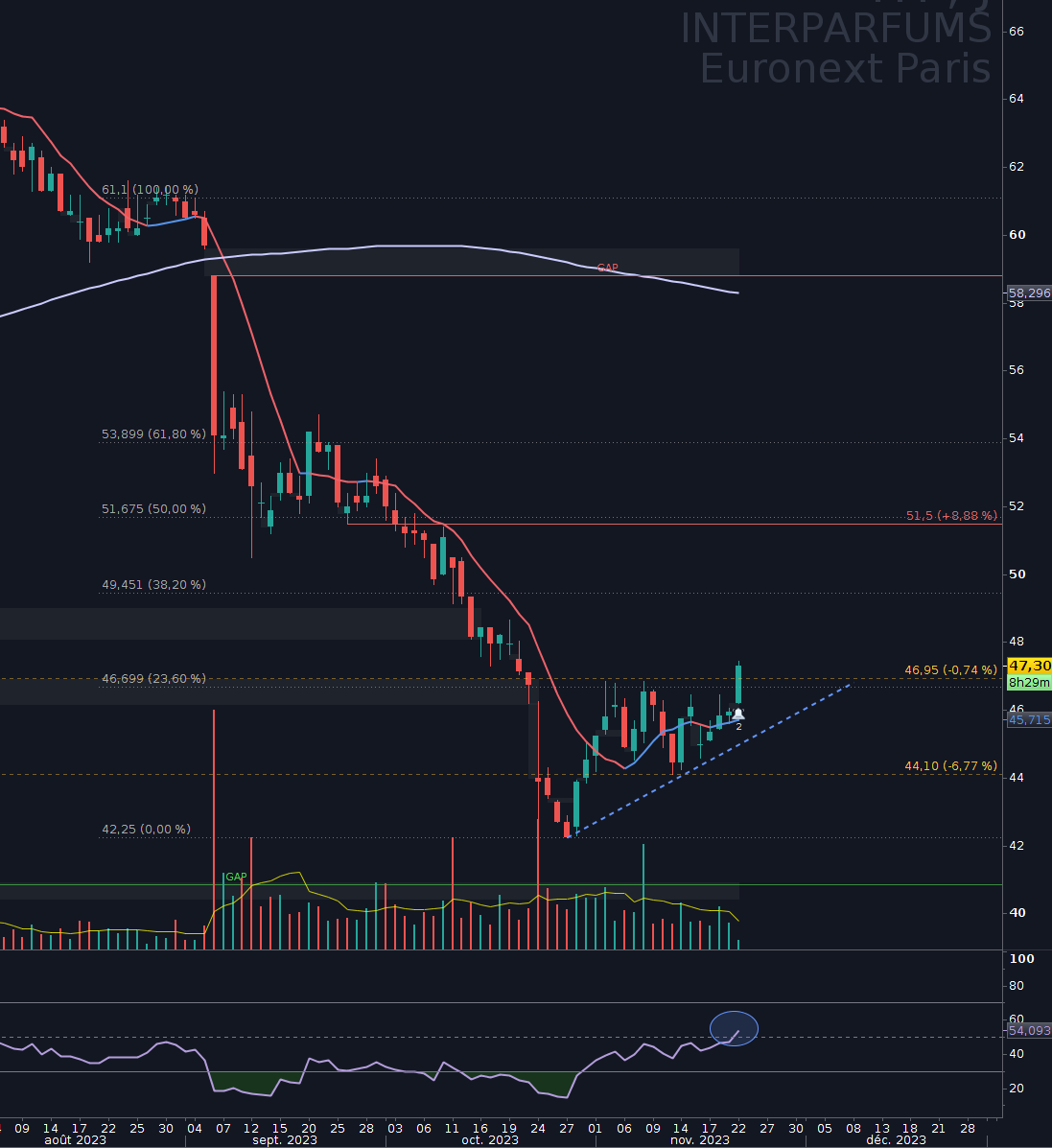Click the orange level label 46,95 (-0,74 %)
The height and width of the screenshot is (1148, 1052).
(951, 670)
